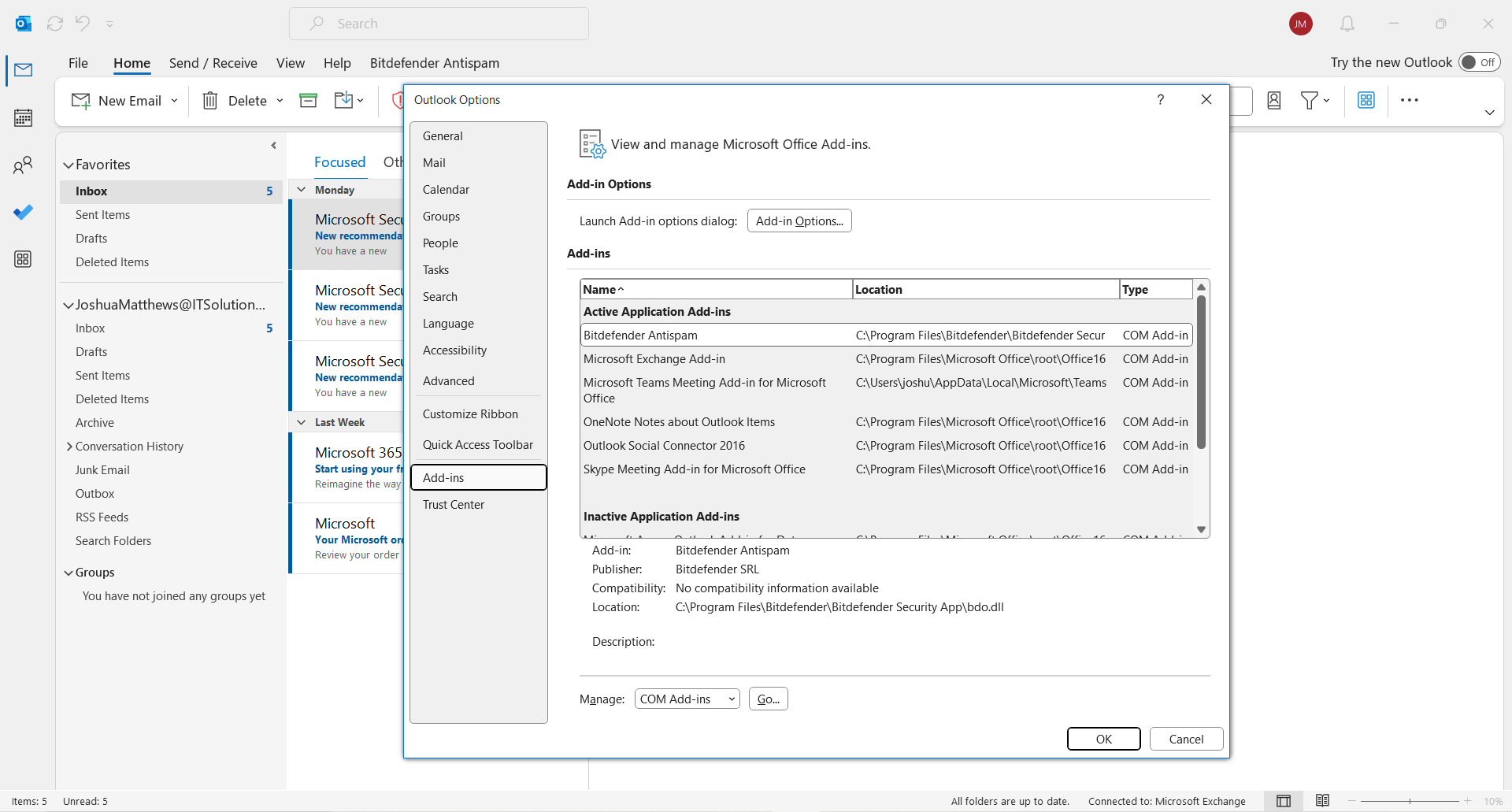Click the Go... button

click(x=769, y=699)
